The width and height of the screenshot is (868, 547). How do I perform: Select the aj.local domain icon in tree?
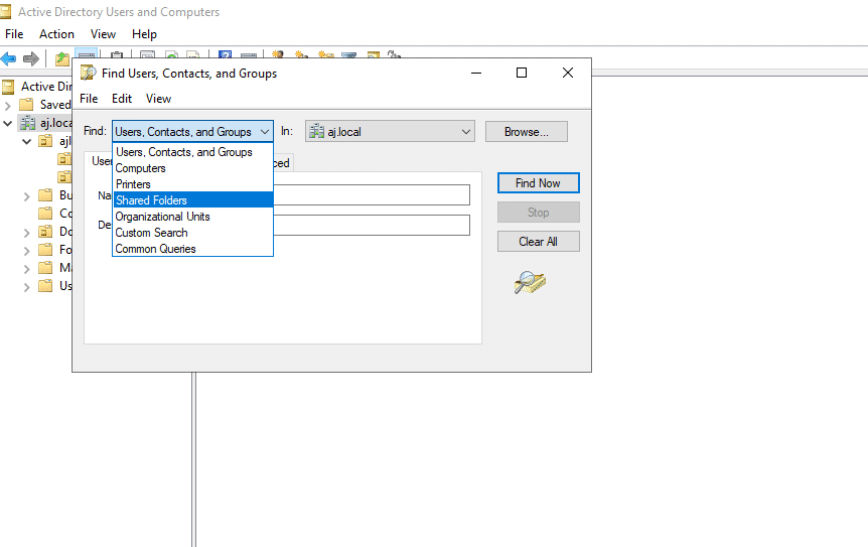point(28,123)
